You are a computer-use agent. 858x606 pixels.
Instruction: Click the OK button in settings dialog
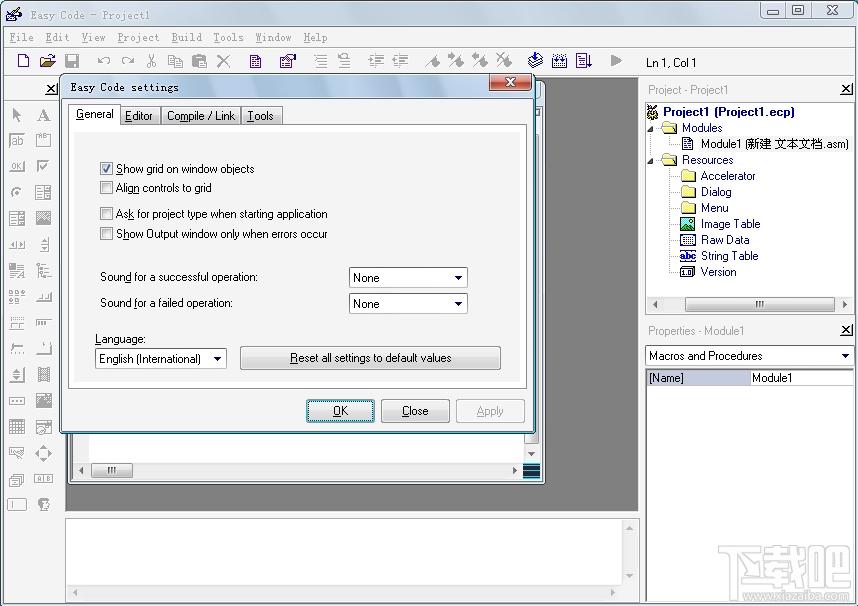[340, 411]
